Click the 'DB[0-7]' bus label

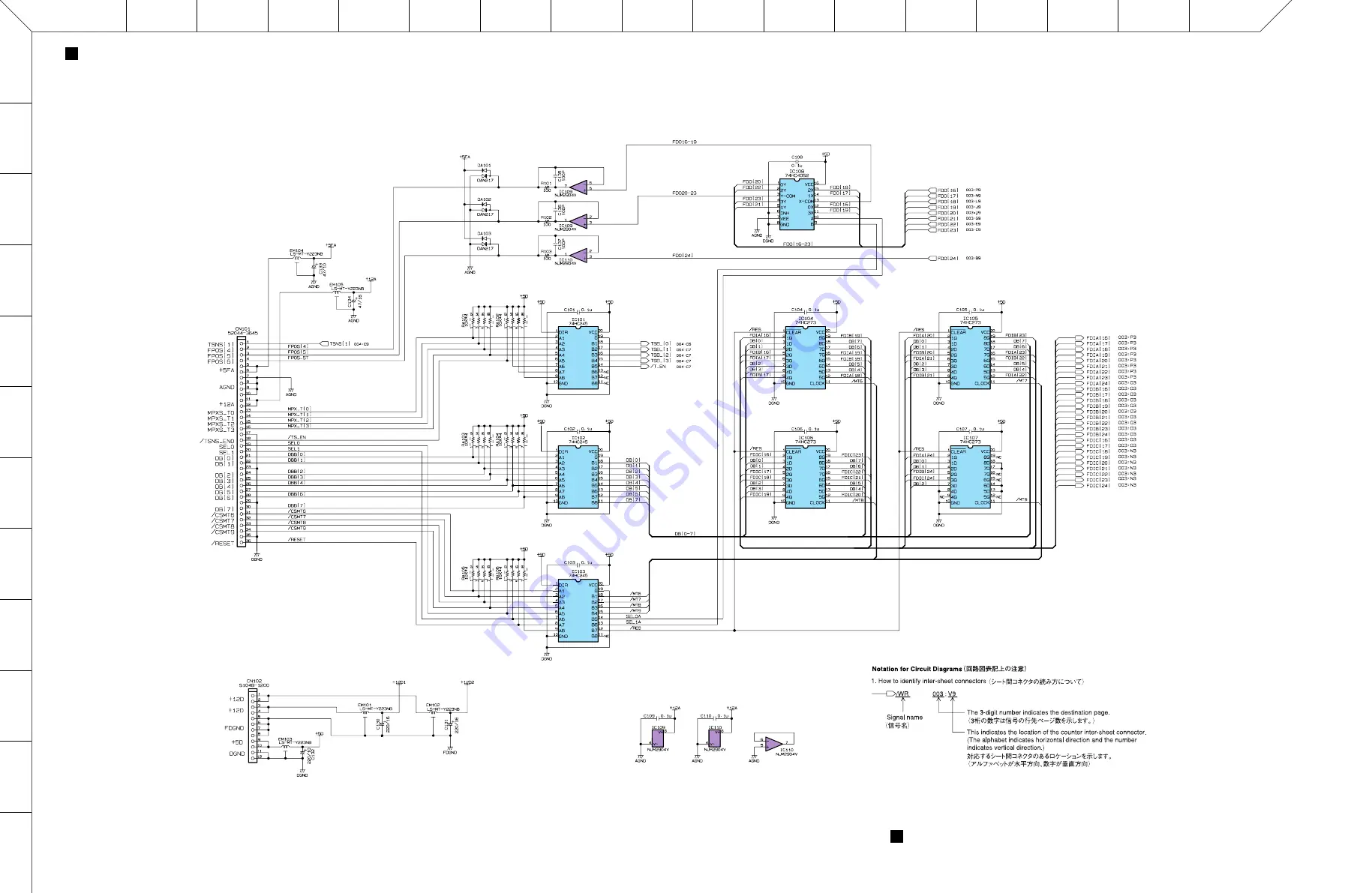point(685,534)
